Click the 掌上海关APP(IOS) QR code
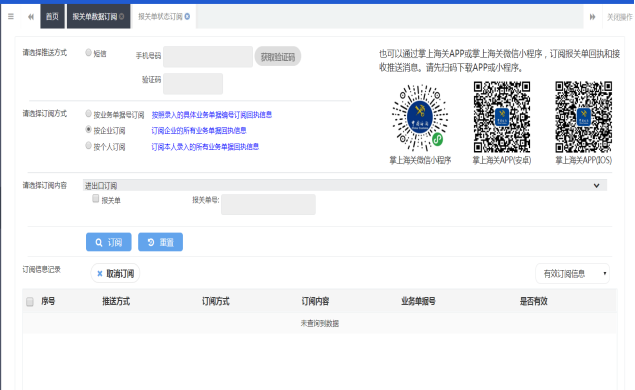Viewport: 635px width, 390px height. tap(584, 117)
